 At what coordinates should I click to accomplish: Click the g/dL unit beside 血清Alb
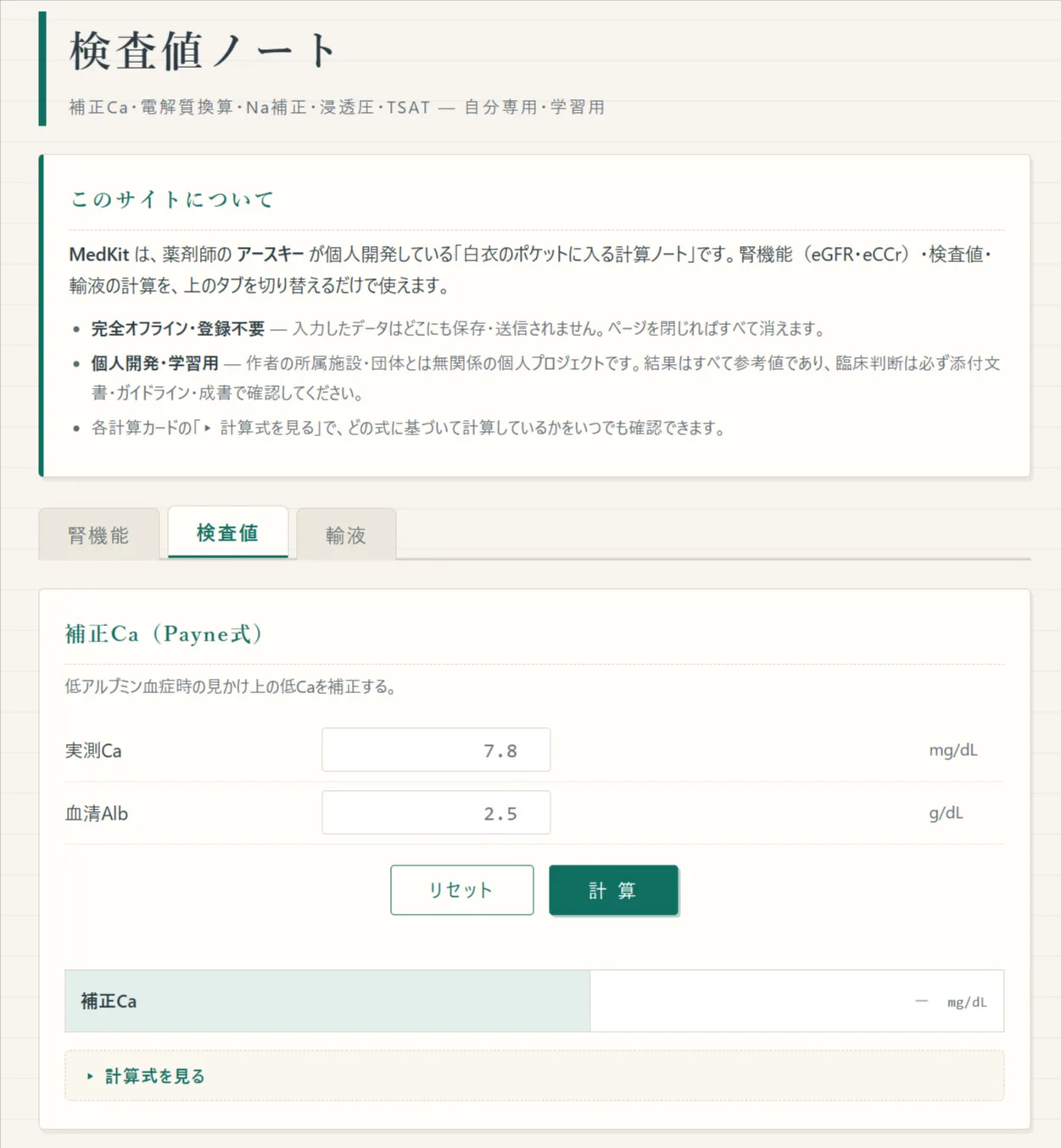(947, 813)
